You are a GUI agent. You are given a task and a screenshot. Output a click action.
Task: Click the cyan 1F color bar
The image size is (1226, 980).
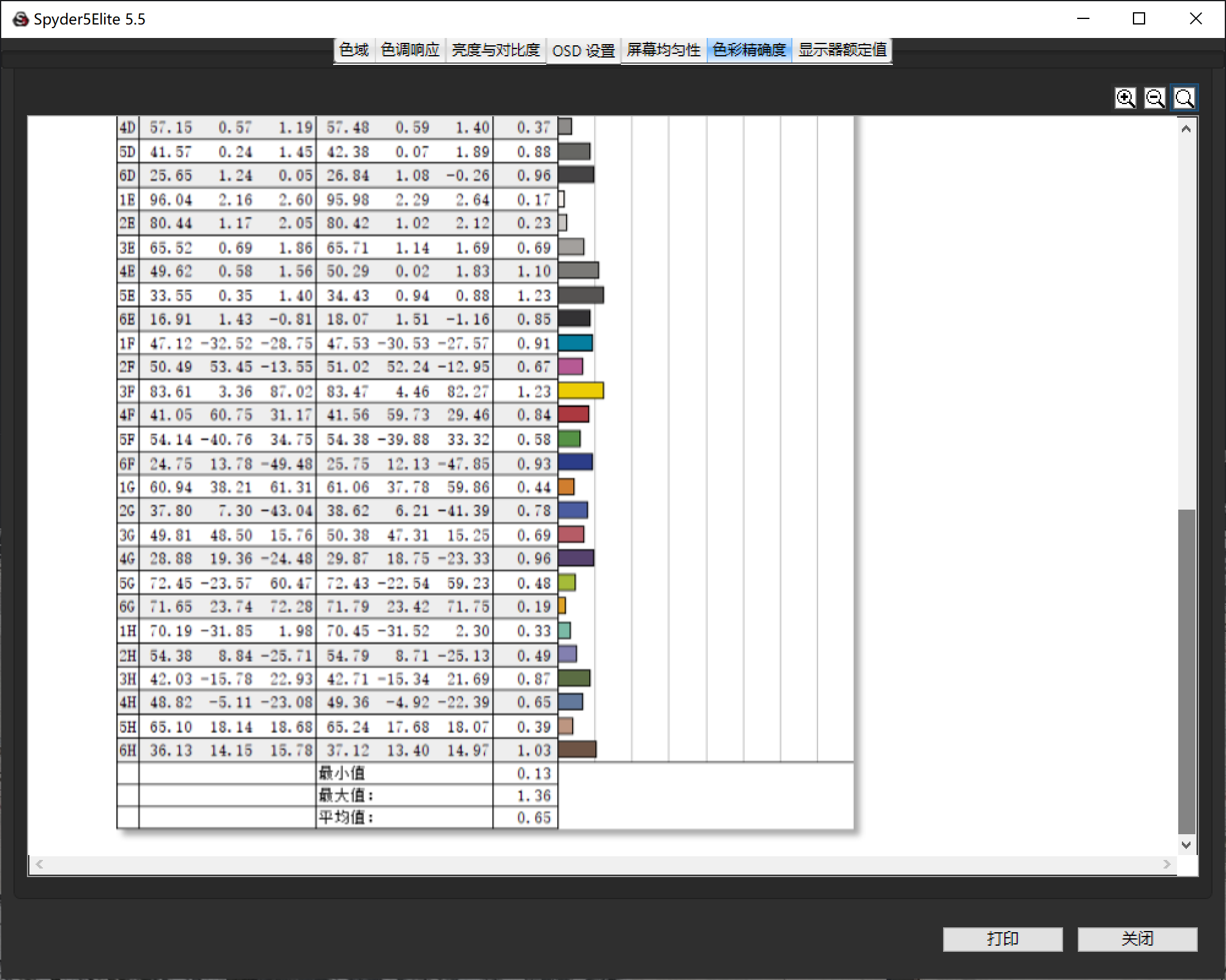coord(575,343)
